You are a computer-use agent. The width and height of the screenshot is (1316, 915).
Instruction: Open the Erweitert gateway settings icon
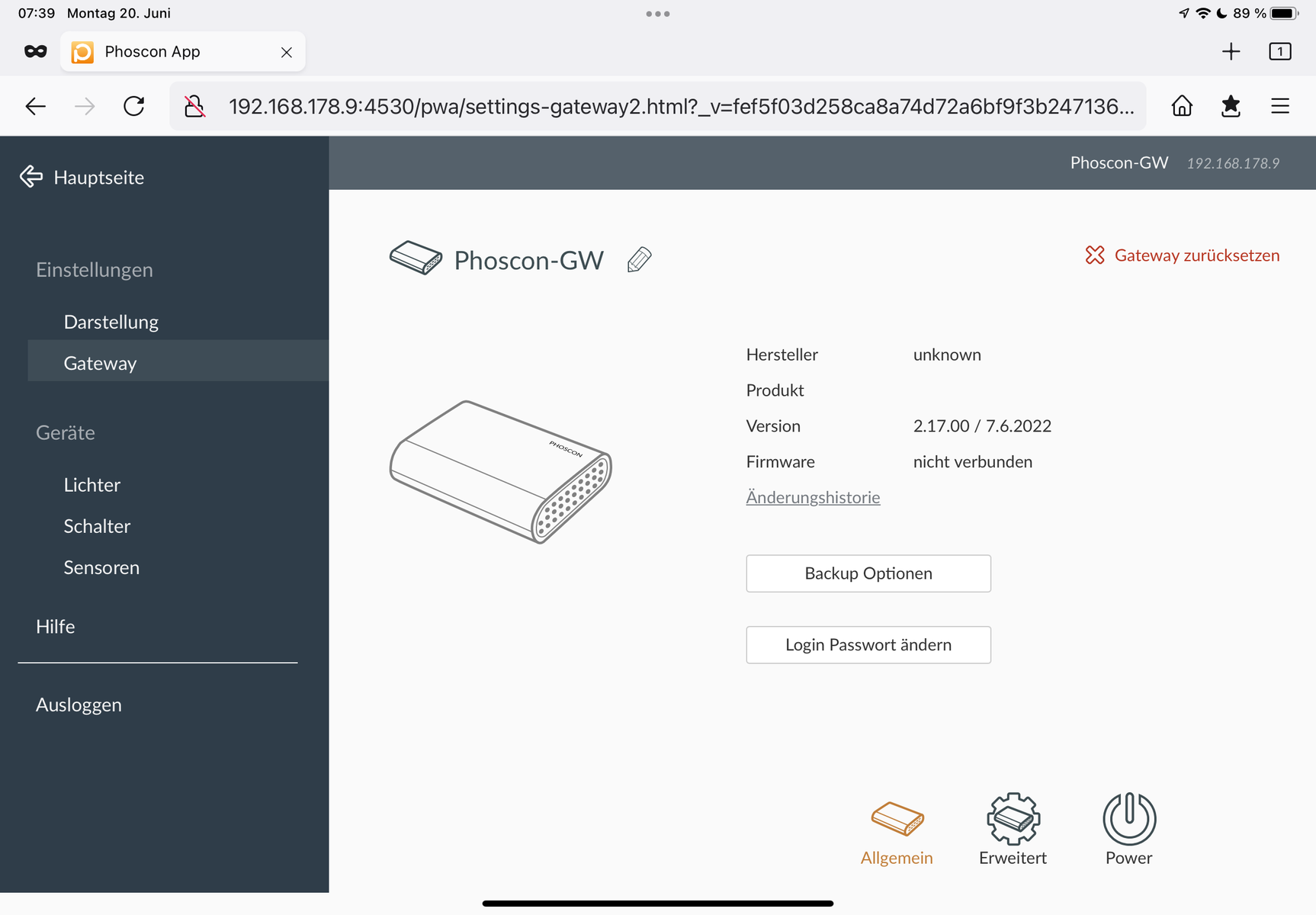pos(1013,819)
